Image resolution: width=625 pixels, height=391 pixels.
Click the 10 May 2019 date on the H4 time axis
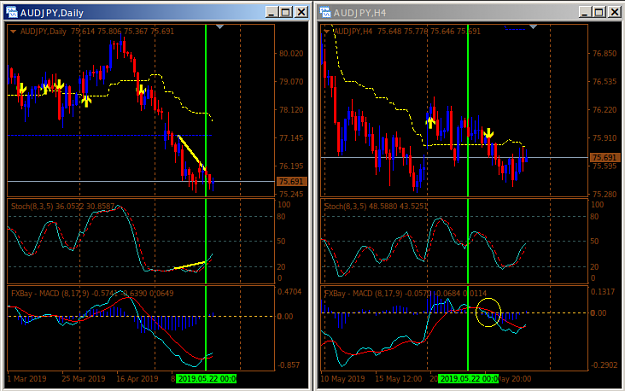point(343,379)
